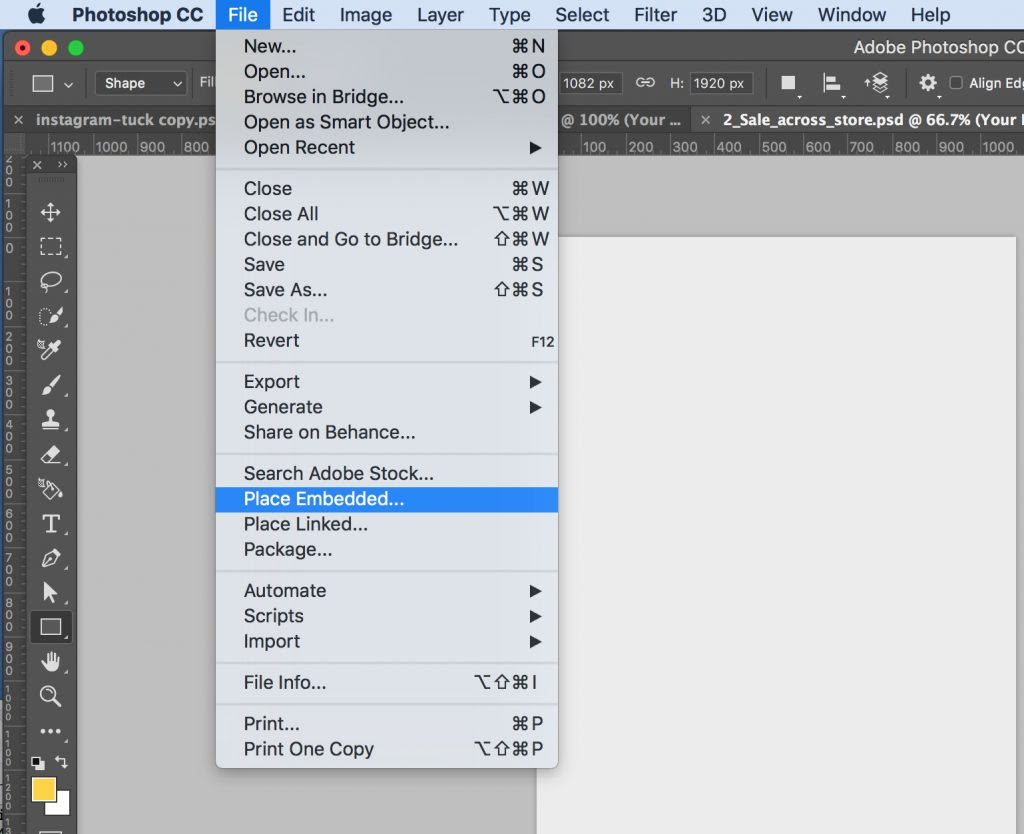This screenshot has width=1024, height=834.
Task: Select the Pen tool
Action: pos(50,558)
